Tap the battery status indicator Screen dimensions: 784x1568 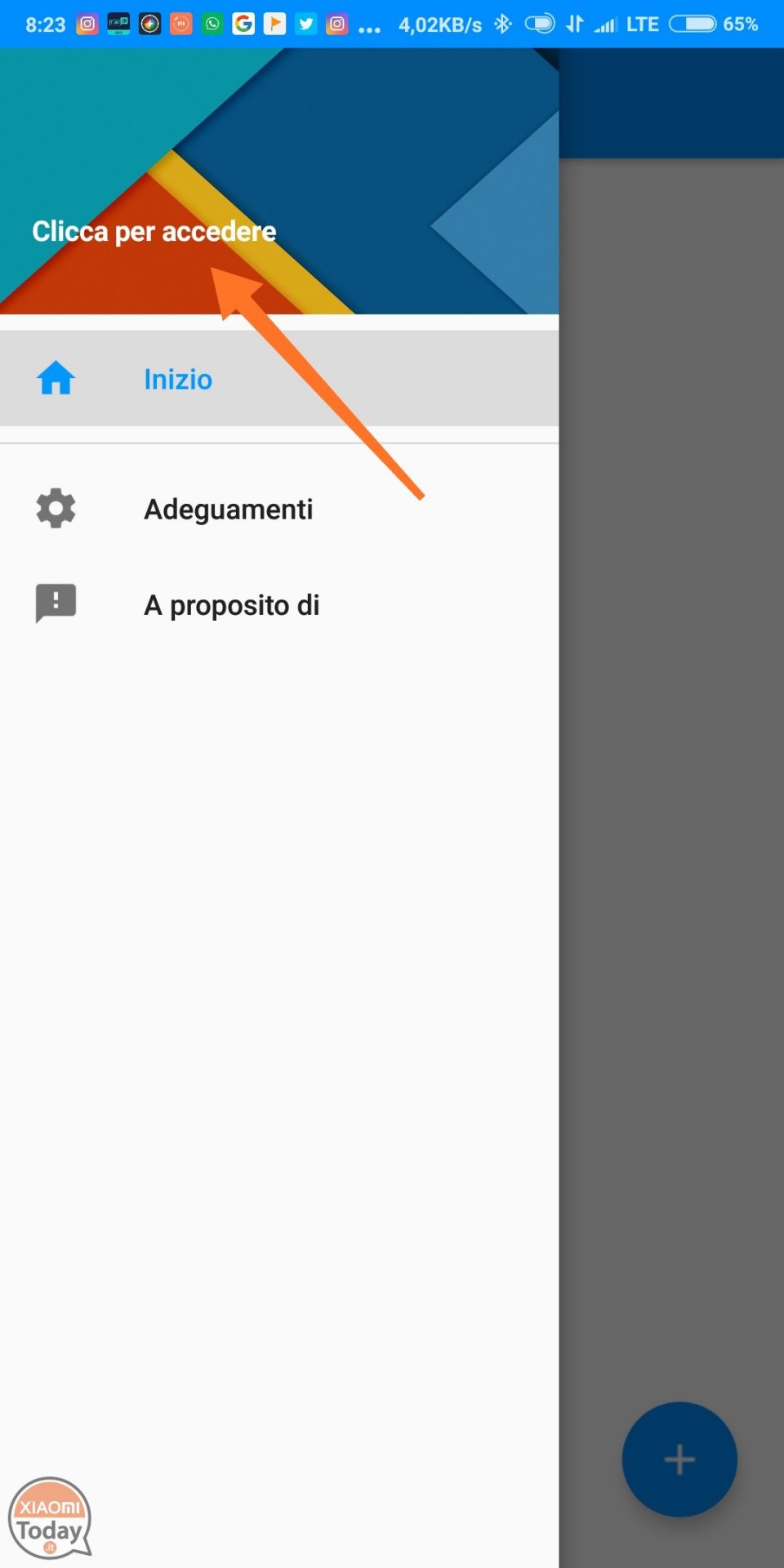click(713, 24)
